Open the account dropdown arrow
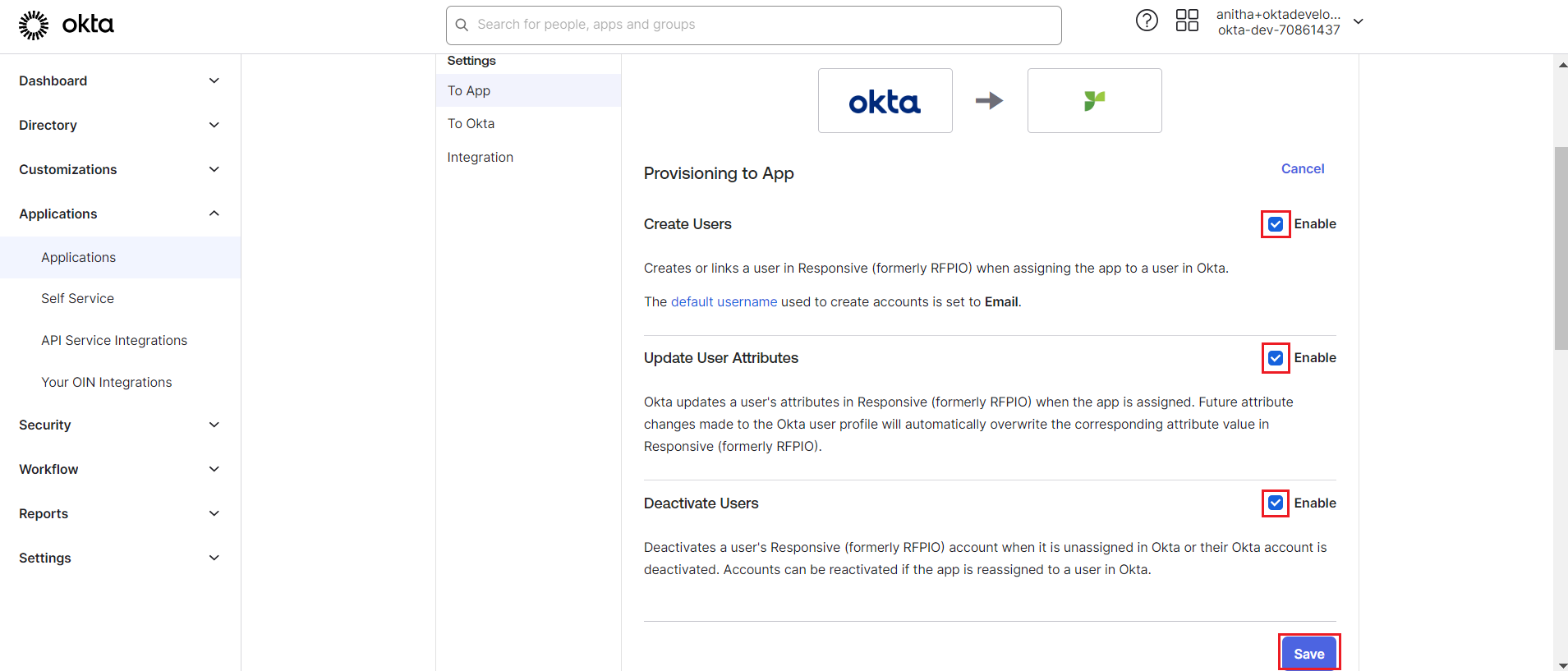This screenshot has height=671, width=1568. (1359, 21)
